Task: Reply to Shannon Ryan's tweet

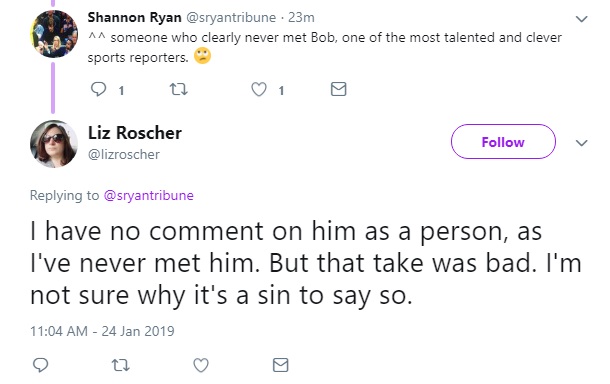Action: tap(98, 89)
